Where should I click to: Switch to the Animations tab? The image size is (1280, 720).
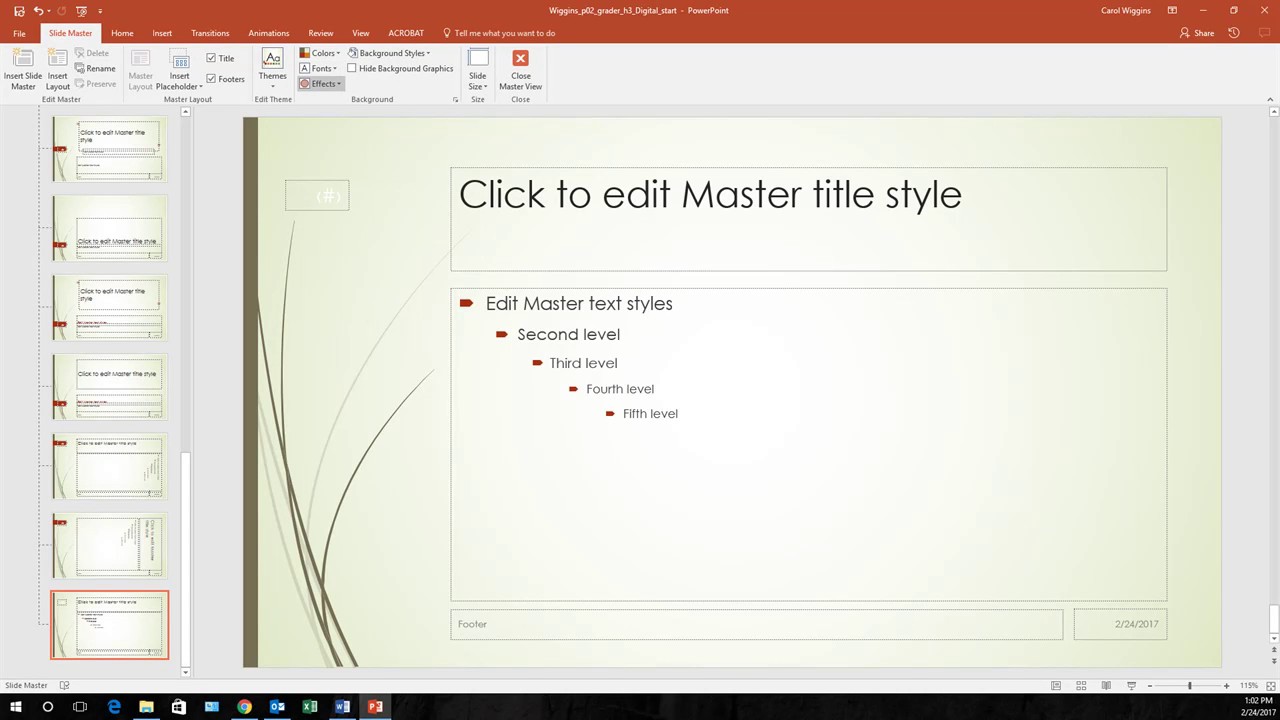(x=268, y=33)
